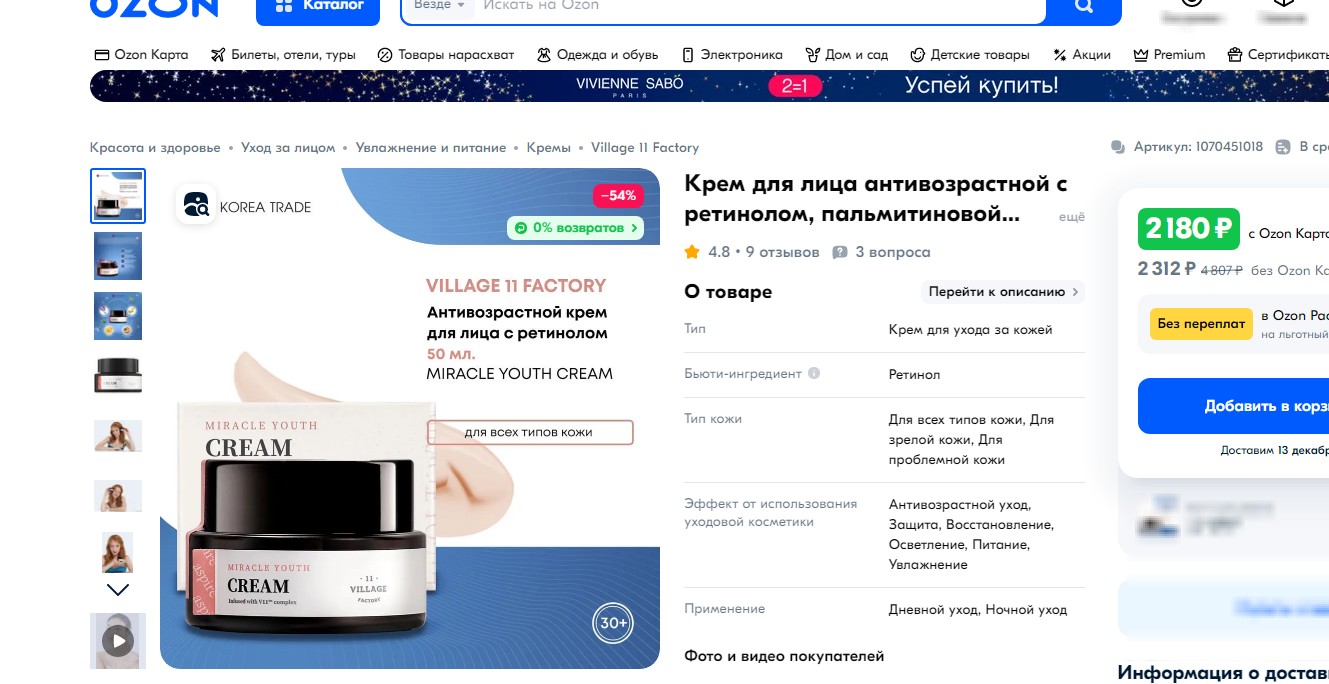Go to Дом и сад category
The image size is (1329, 684).
(x=846, y=55)
